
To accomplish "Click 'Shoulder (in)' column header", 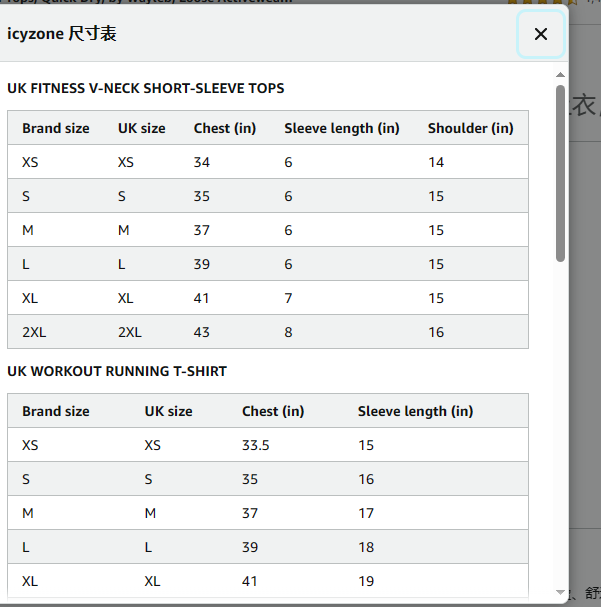I will [x=471, y=128].
